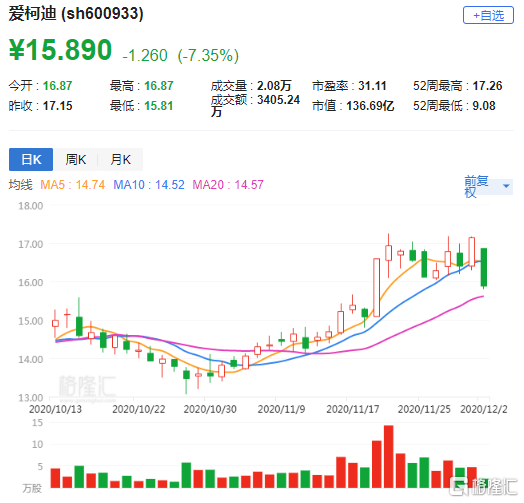This screenshot has width=524, height=503.
Task: Click the 2020/10/30 date axis label
Action: [210, 409]
